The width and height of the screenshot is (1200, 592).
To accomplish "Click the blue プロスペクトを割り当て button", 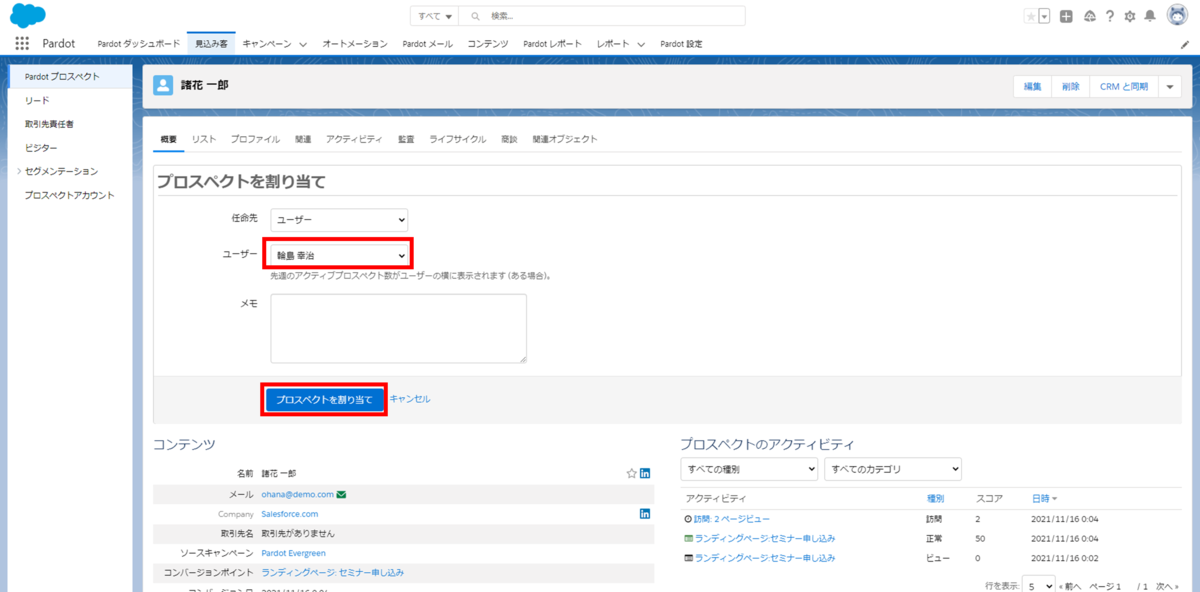I will coord(324,399).
